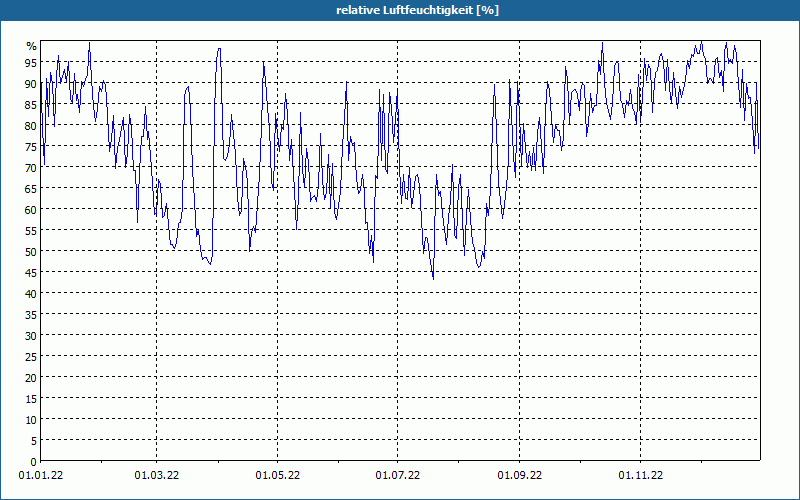
Task: Click the 45 y-axis tick label
Action: pos(31,273)
